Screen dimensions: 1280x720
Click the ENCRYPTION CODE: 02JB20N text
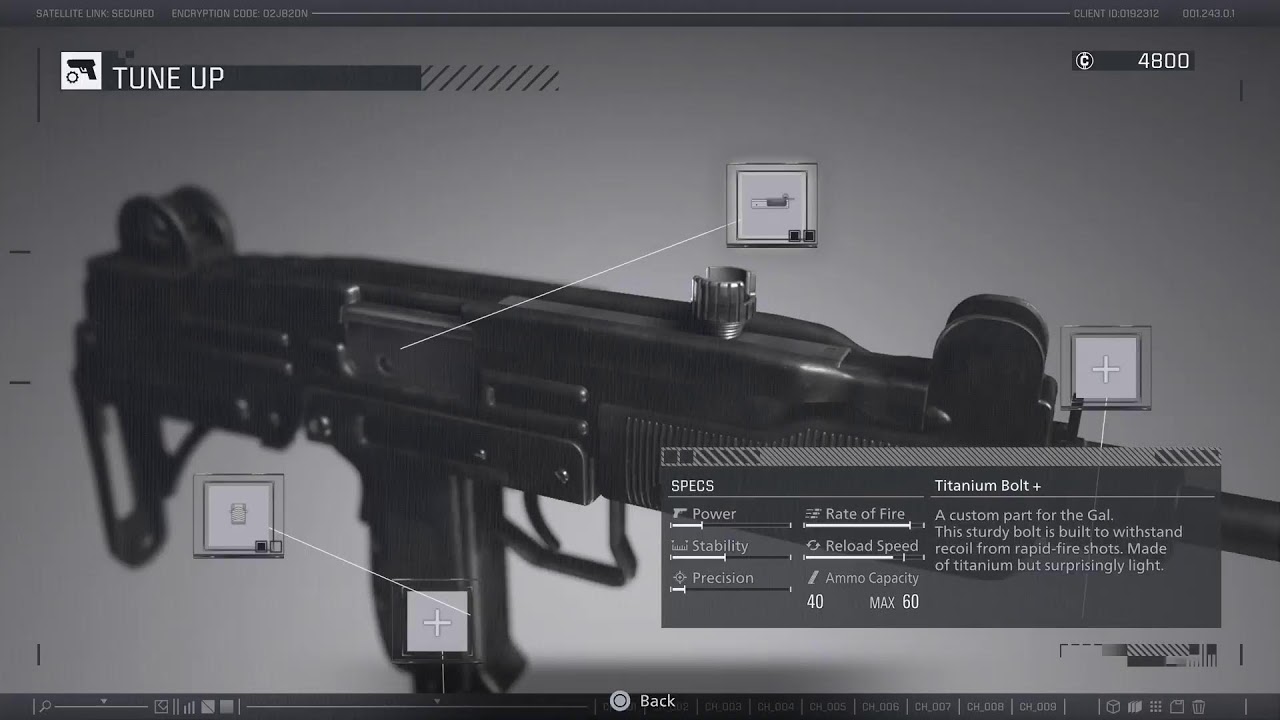point(240,14)
